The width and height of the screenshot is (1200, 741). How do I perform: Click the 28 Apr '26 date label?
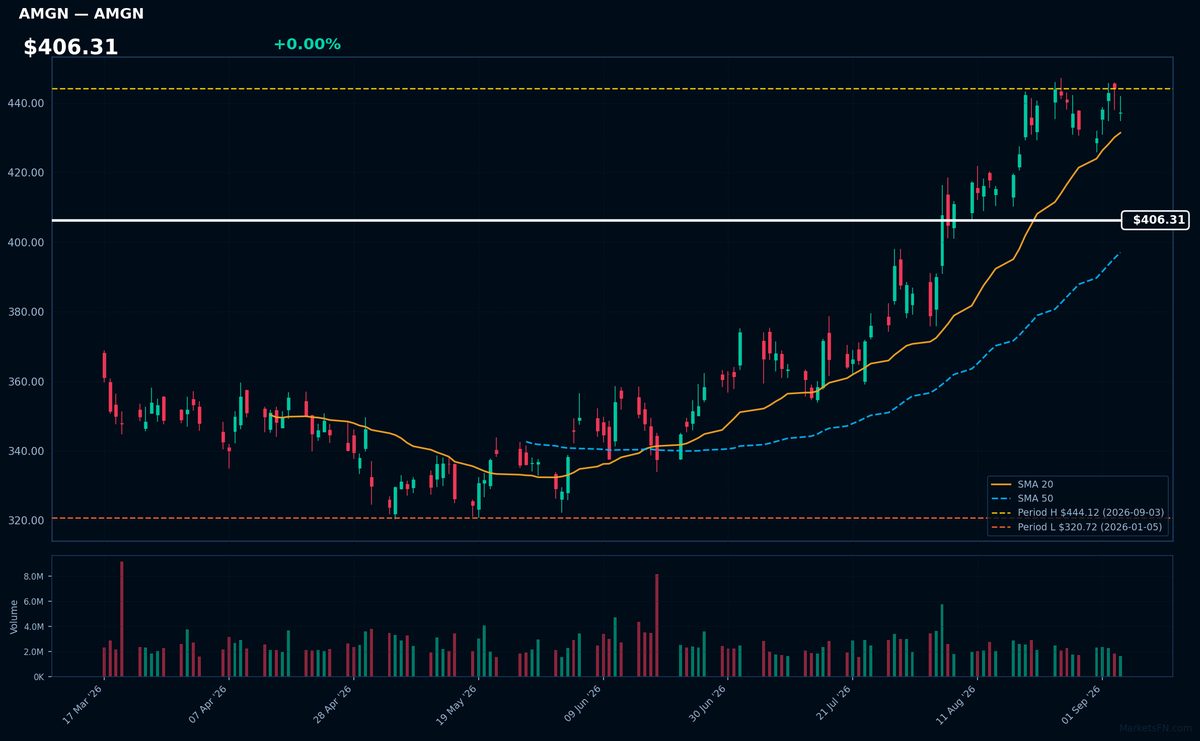333,704
